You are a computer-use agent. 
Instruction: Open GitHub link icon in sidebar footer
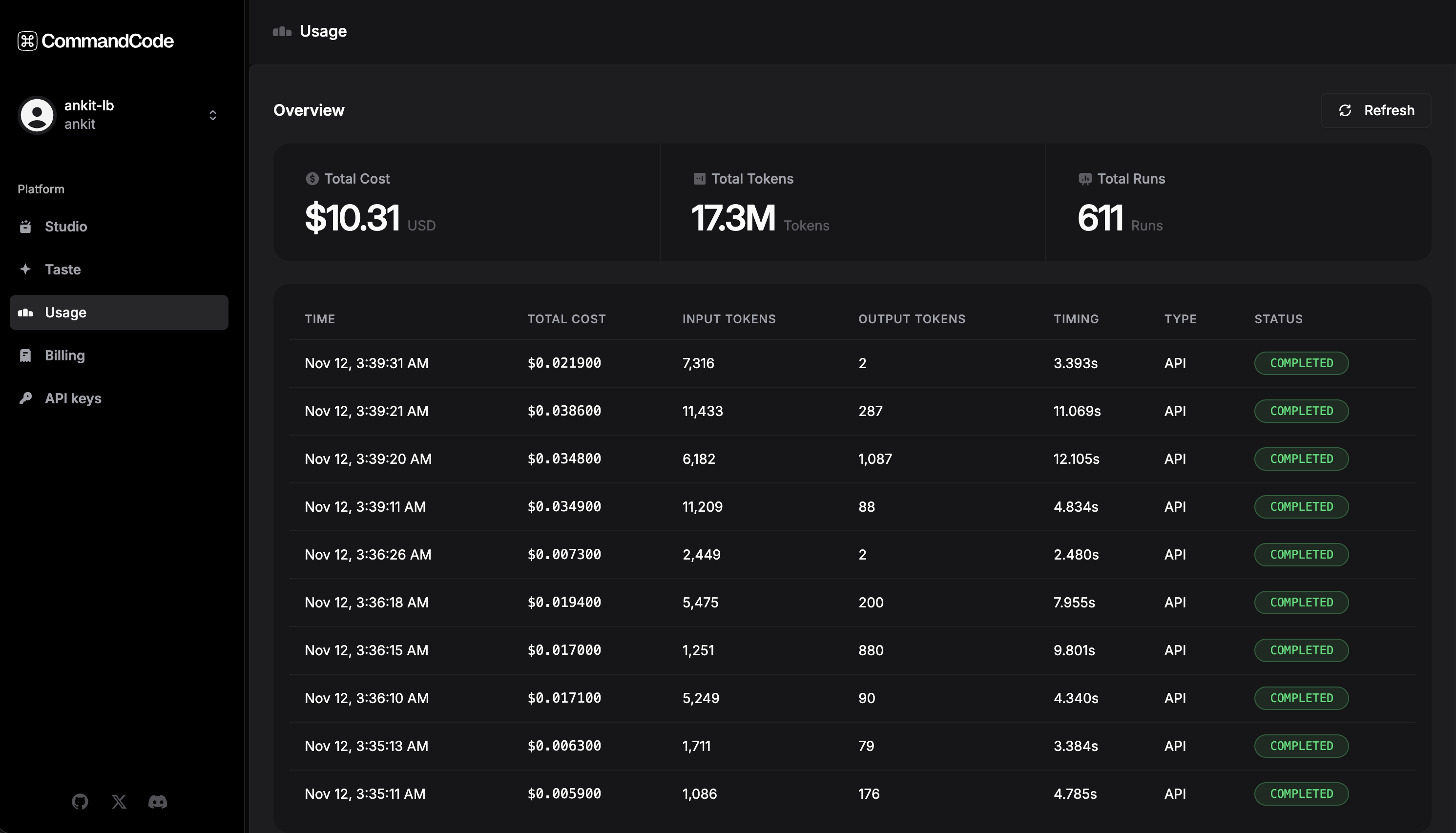(x=80, y=802)
